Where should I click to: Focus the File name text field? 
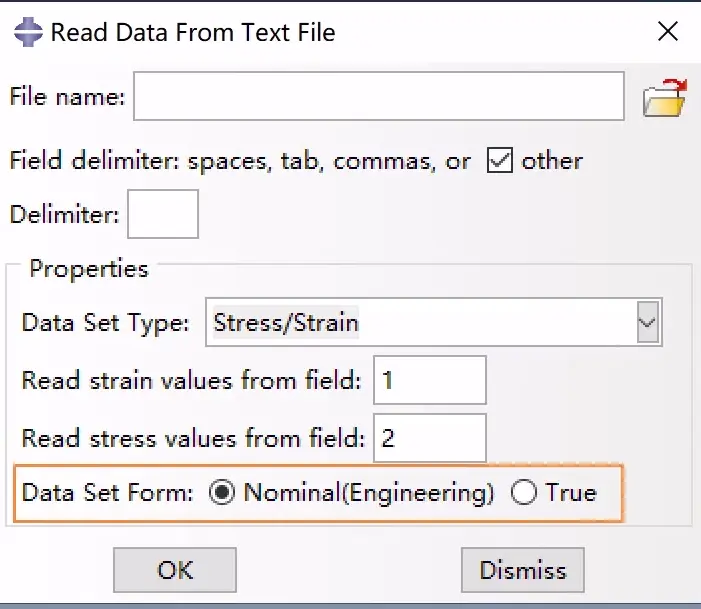(x=379, y=96)
